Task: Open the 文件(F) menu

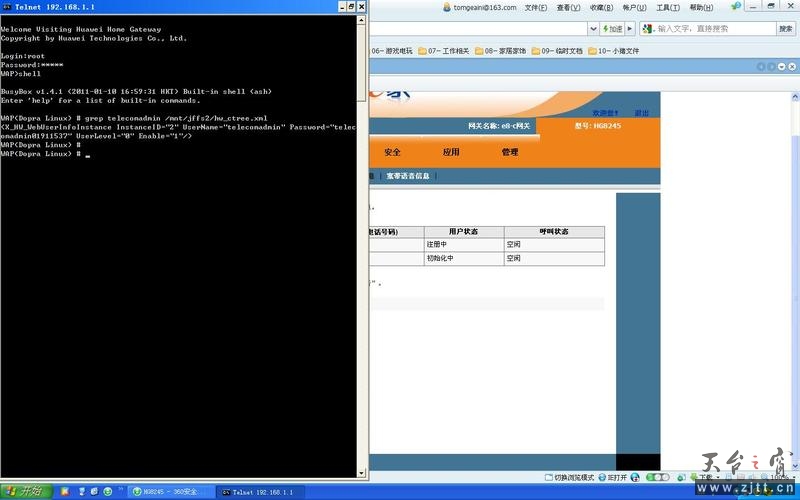Action: [536, 7]
